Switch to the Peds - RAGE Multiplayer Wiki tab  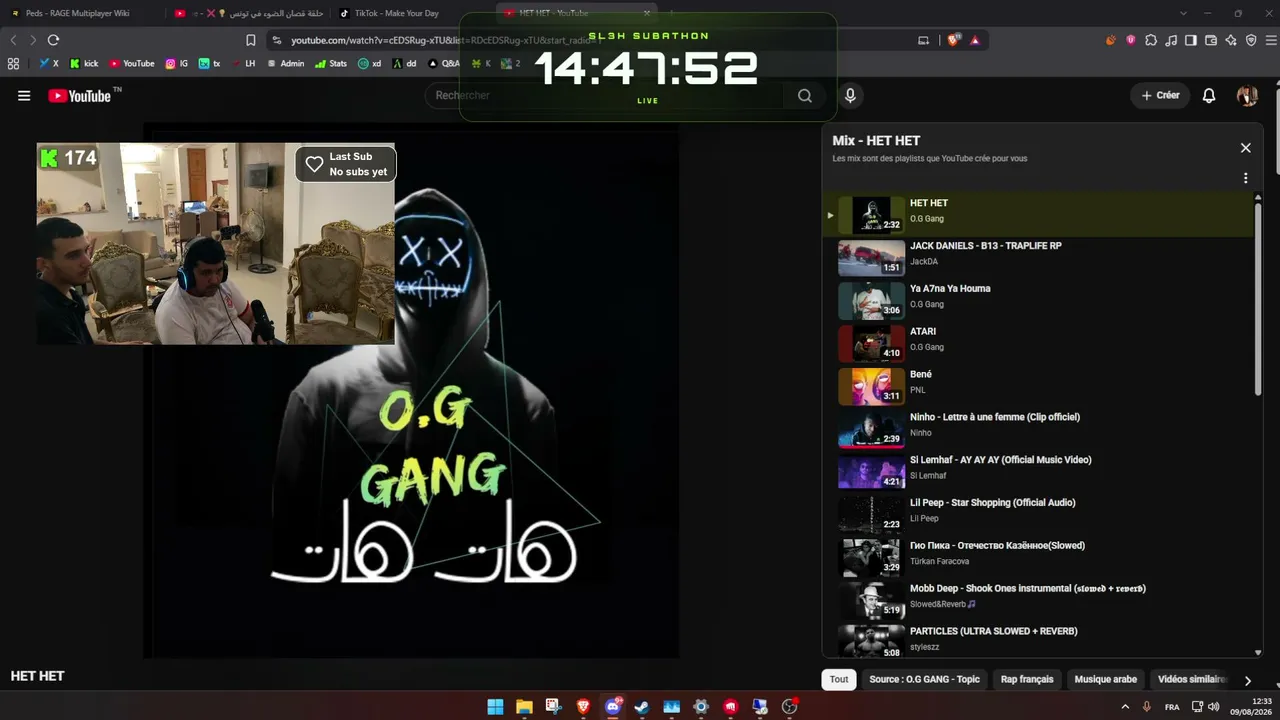point(78,13)
